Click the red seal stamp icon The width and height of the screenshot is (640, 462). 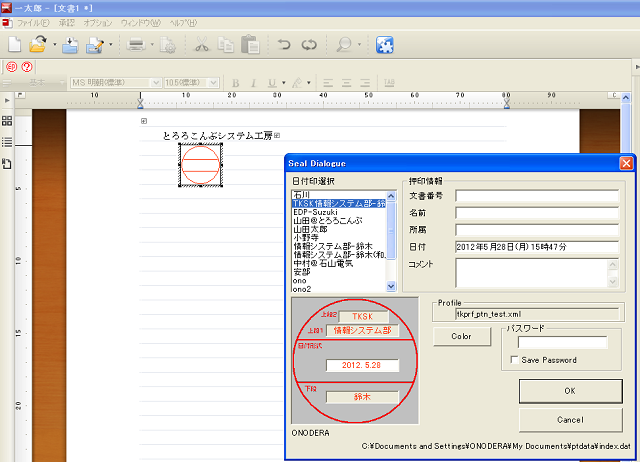pyautogui.click(x=11, y=67)
